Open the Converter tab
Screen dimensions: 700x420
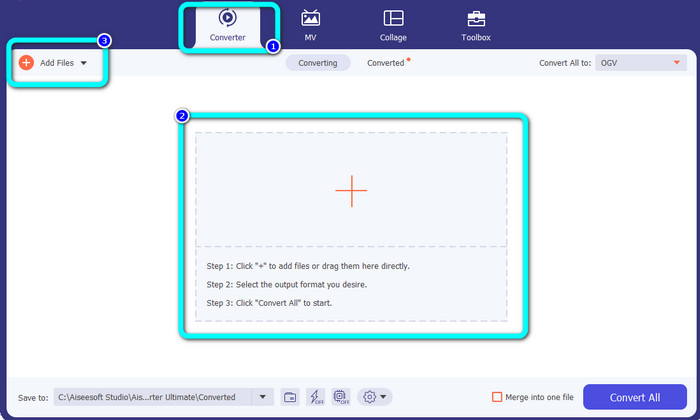click(226, 25)
